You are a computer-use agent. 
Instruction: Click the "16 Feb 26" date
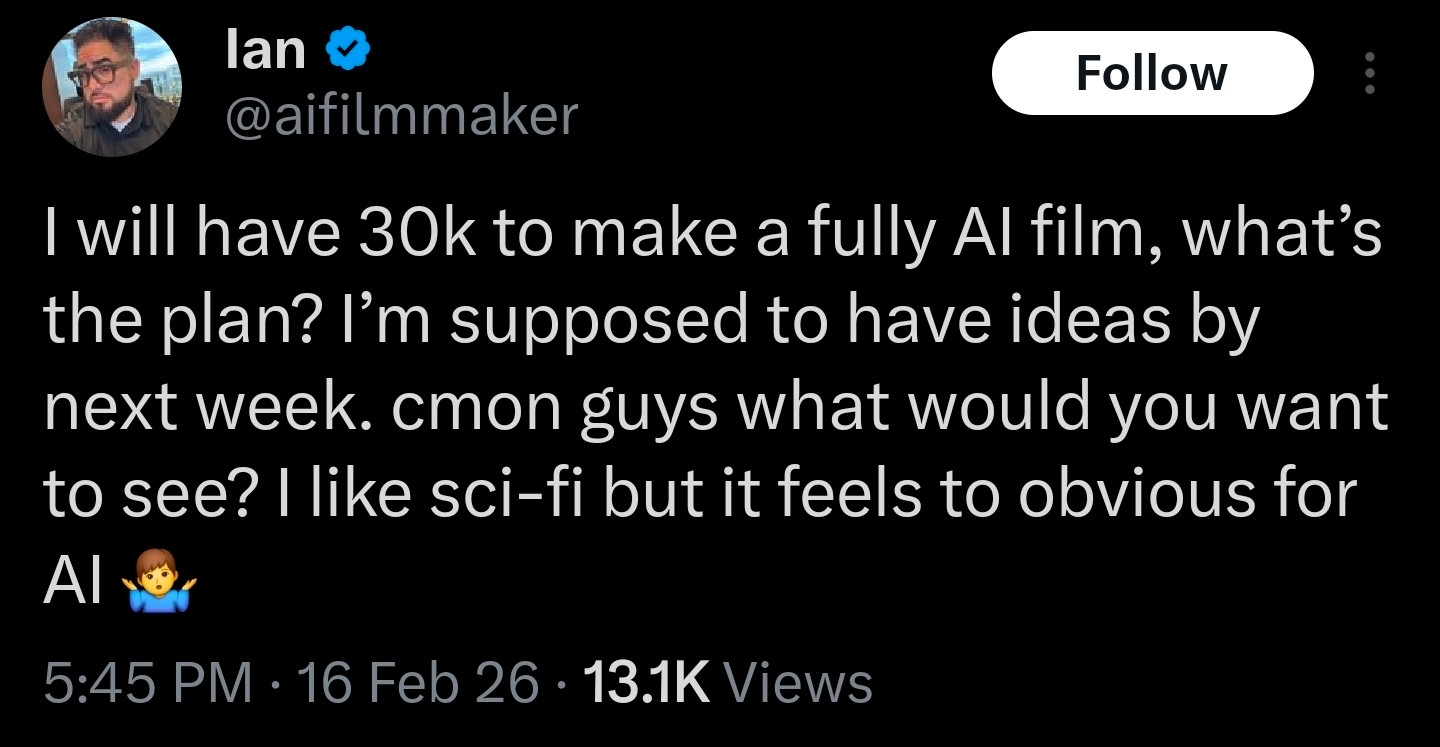pyautogui.click(x=417, y=684)
